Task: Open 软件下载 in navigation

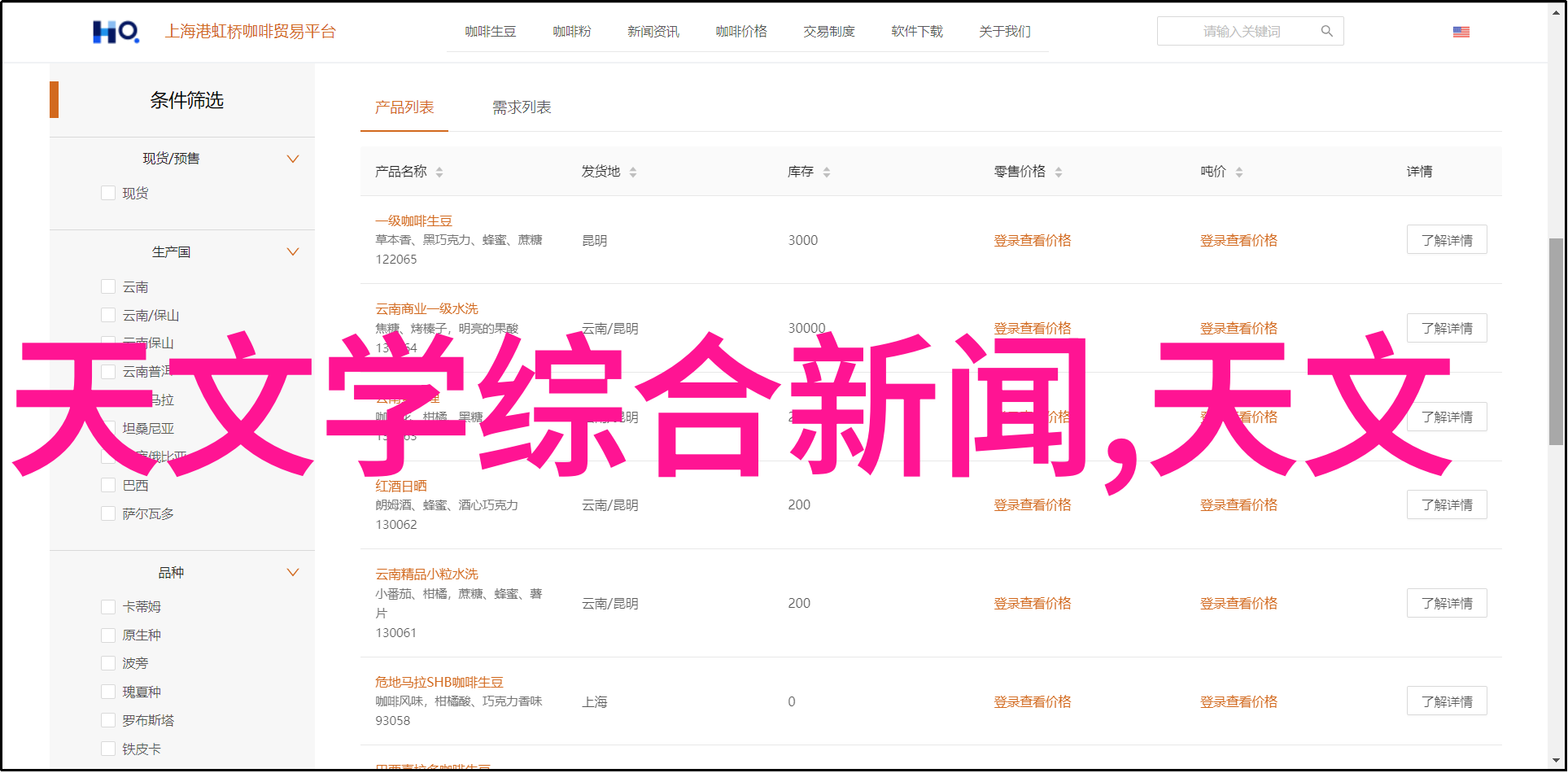Action: [917, 31]
